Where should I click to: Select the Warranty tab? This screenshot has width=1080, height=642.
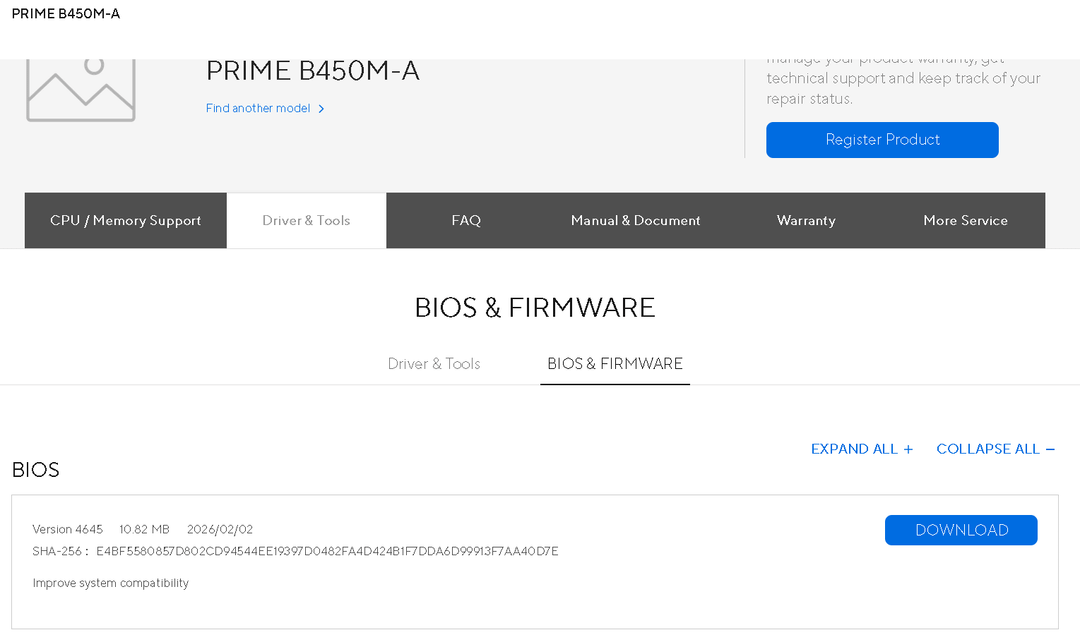click(x=806, y=220)
